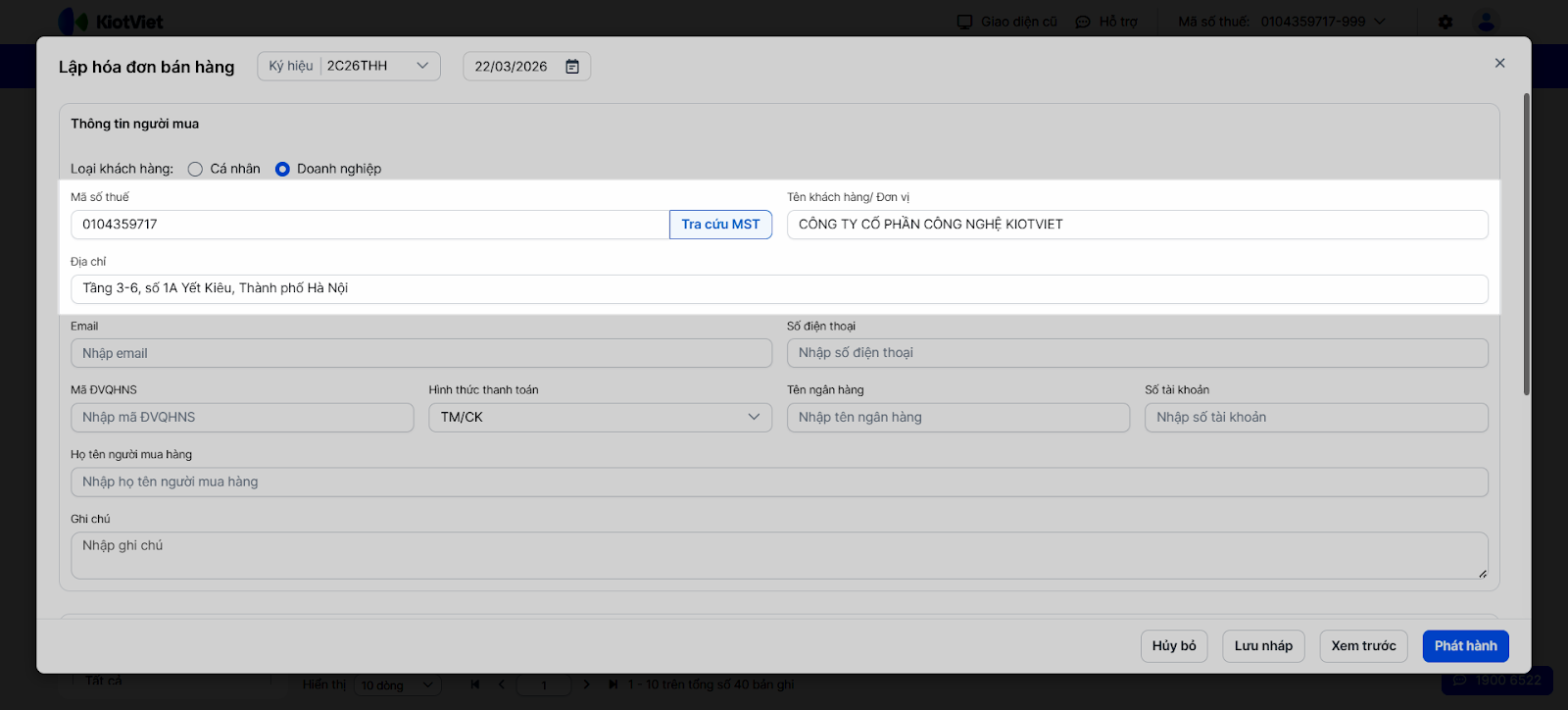Click Xem trước to preview invoice

point(1363,646)
